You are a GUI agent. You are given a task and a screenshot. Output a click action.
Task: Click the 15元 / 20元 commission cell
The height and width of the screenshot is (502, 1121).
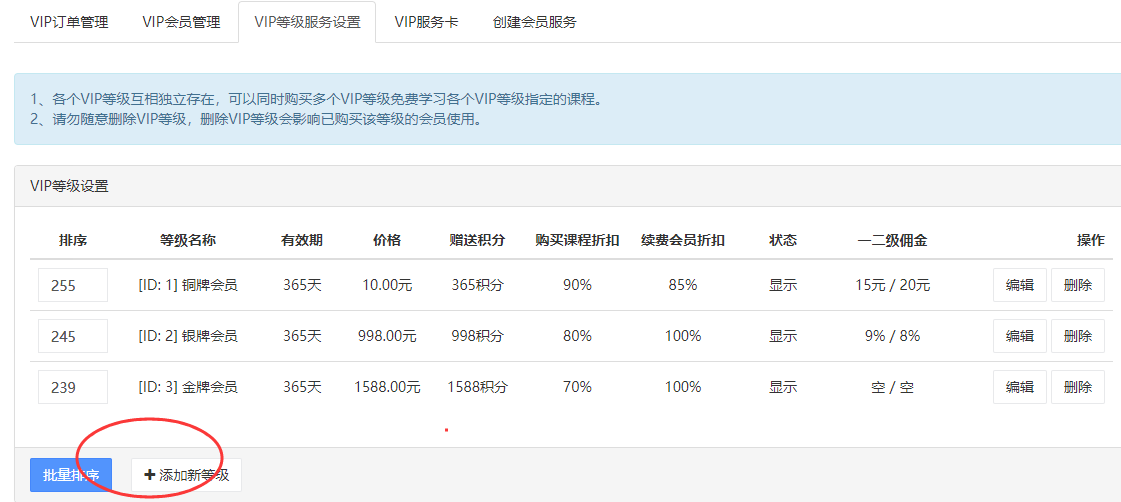[892, 285]
